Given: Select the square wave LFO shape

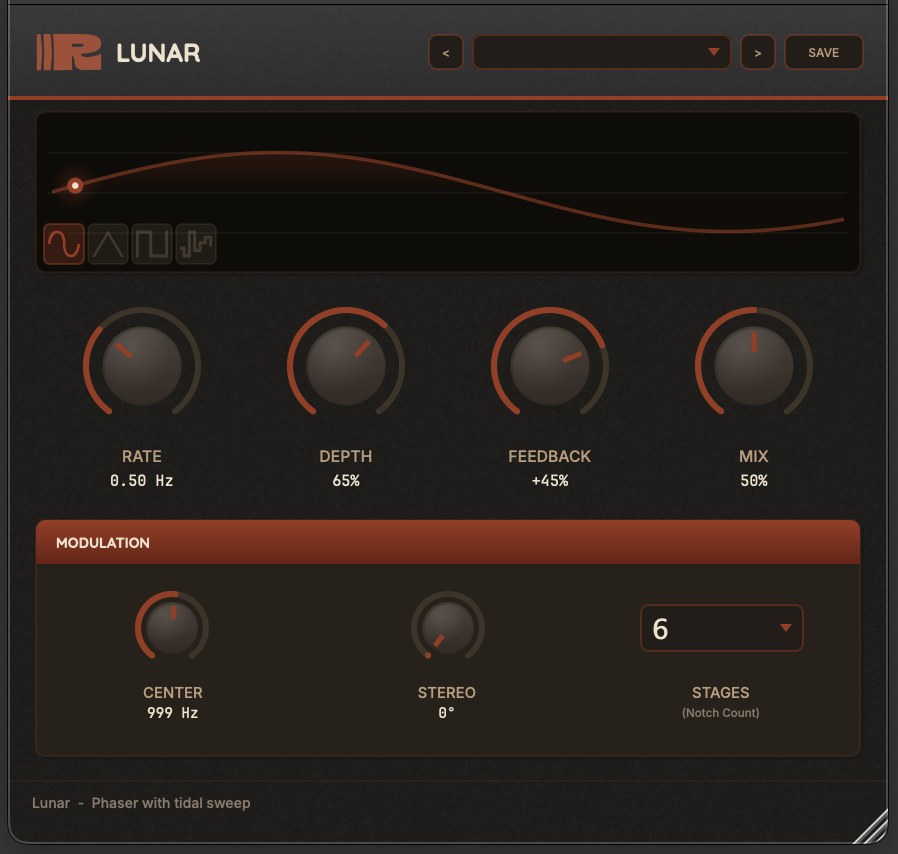Looking at the screenshot, I should 152,244.
